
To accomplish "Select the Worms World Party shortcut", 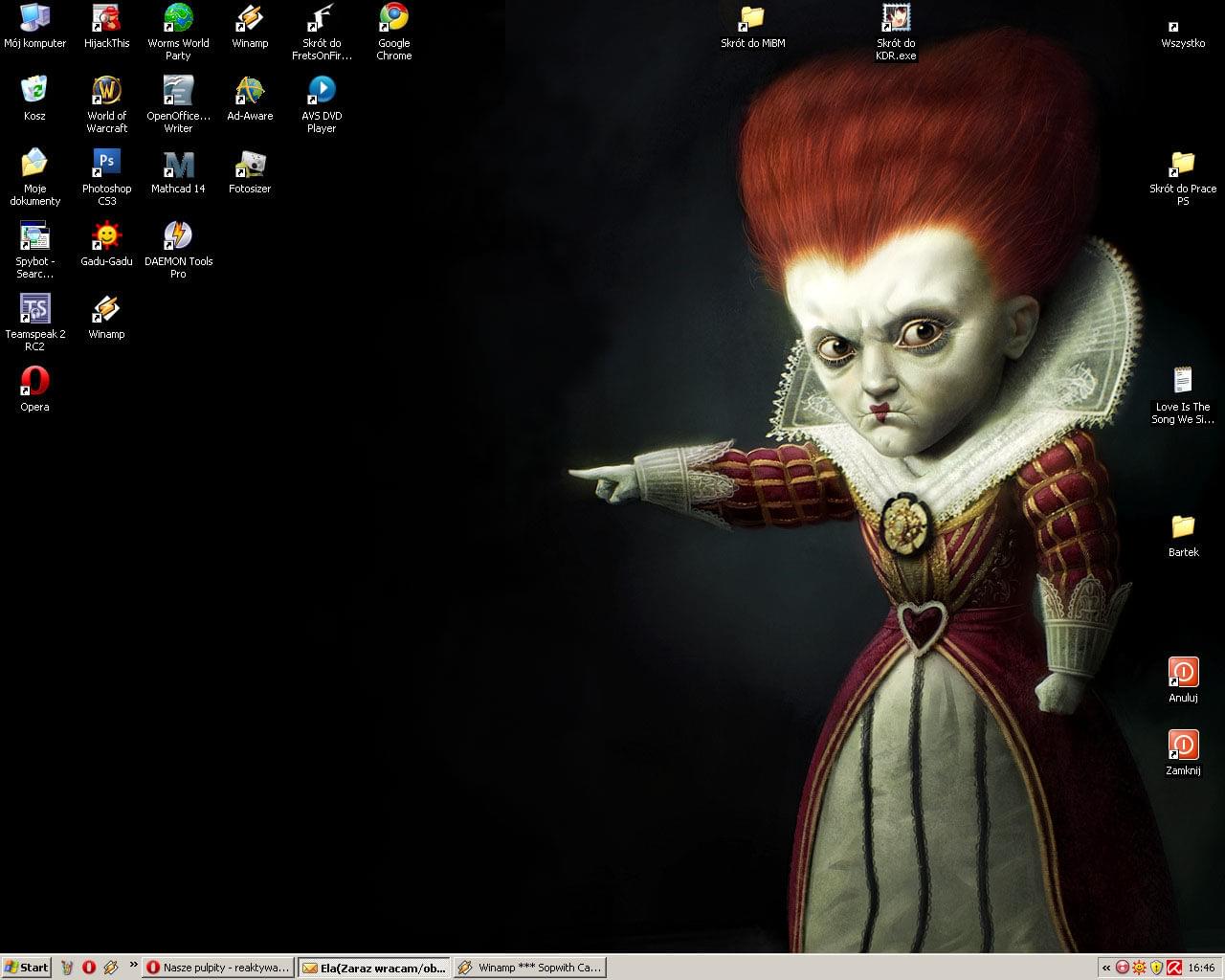I will coord(178,33).
